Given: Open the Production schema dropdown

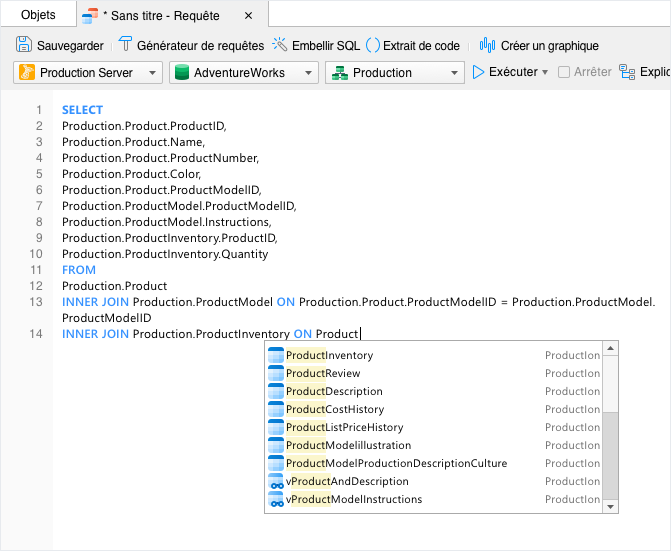Looking at the screenshot, I should click(x=395, y=72).
